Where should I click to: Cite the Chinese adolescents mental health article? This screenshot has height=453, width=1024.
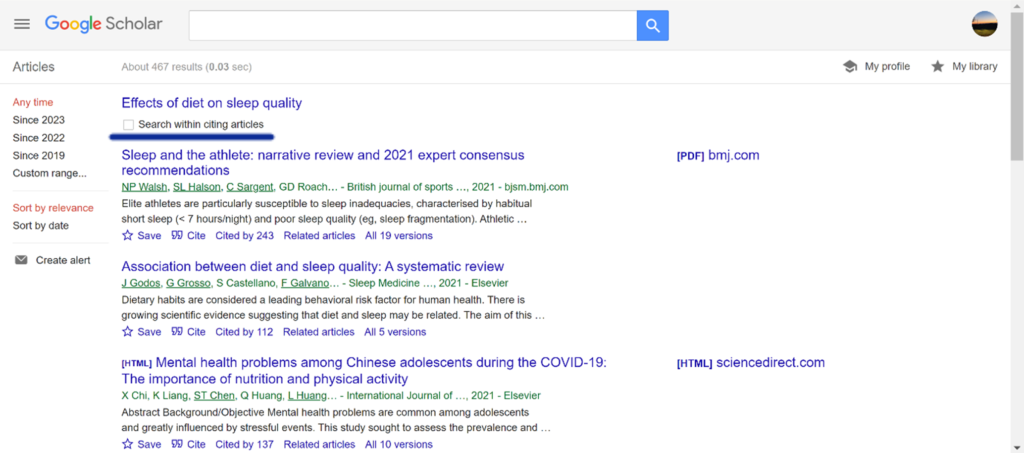click(188, 445)
